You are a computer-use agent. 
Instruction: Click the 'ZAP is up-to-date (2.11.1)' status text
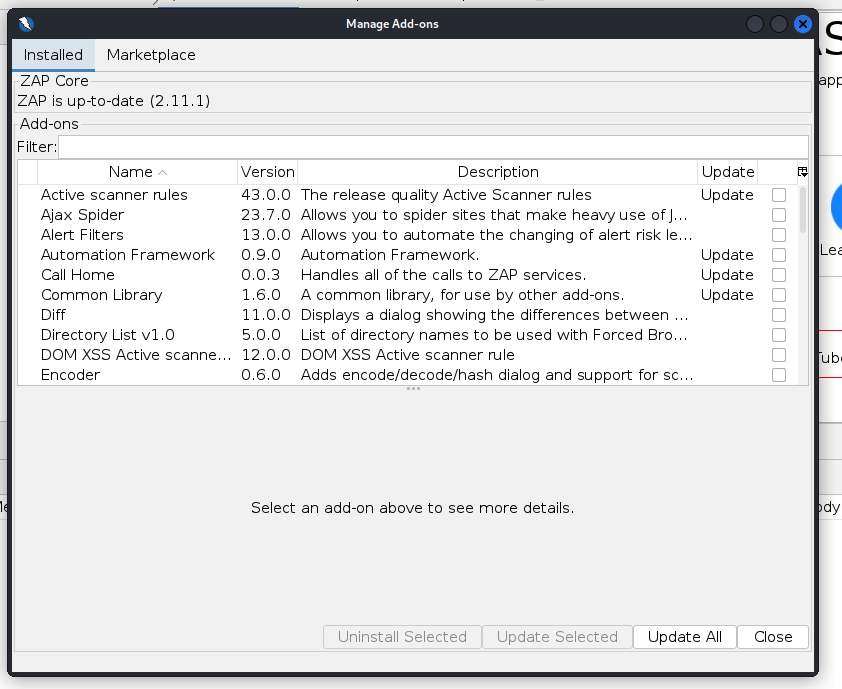[114, 101]
